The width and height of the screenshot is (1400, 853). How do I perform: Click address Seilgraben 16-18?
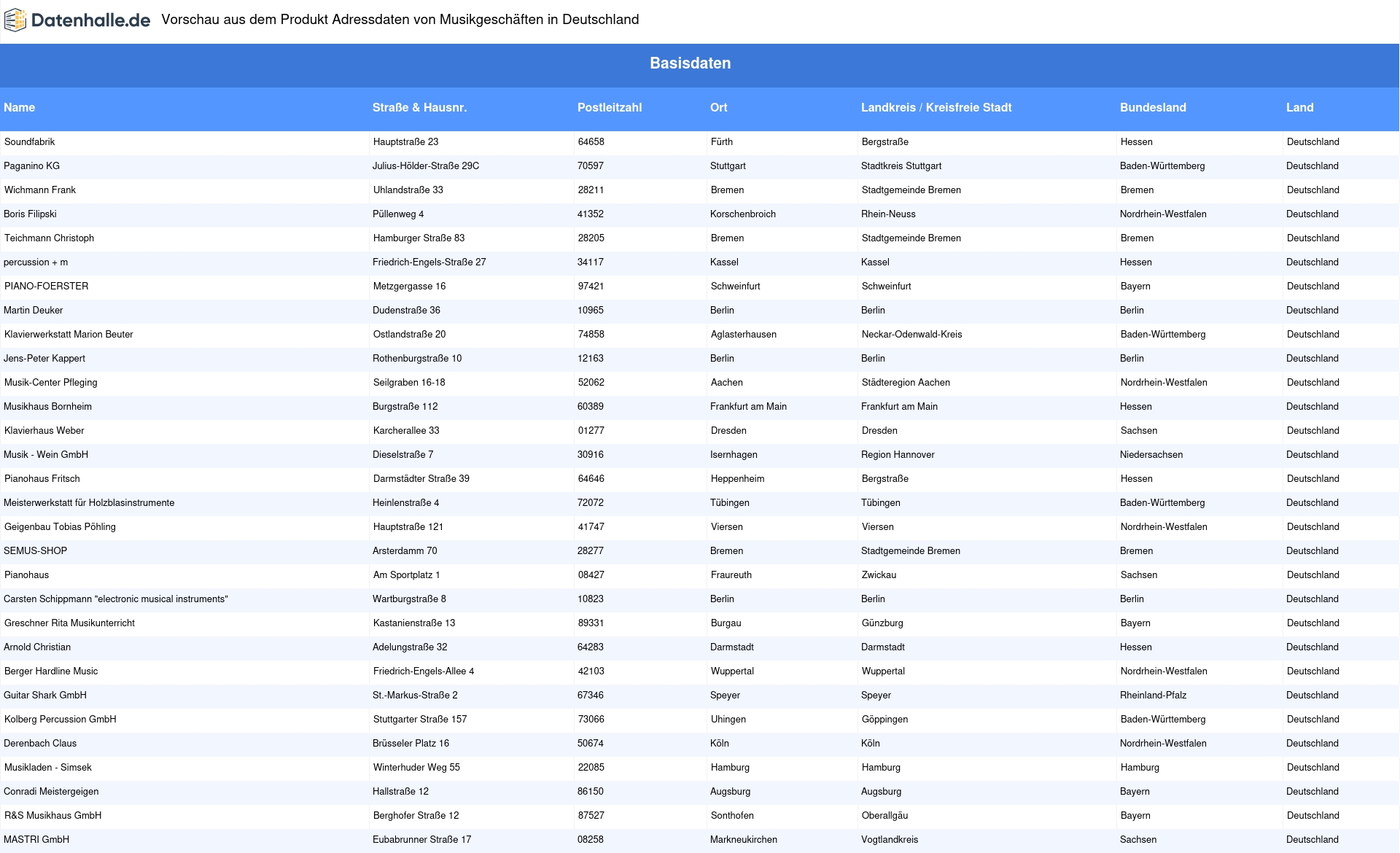tap(409, 383)
